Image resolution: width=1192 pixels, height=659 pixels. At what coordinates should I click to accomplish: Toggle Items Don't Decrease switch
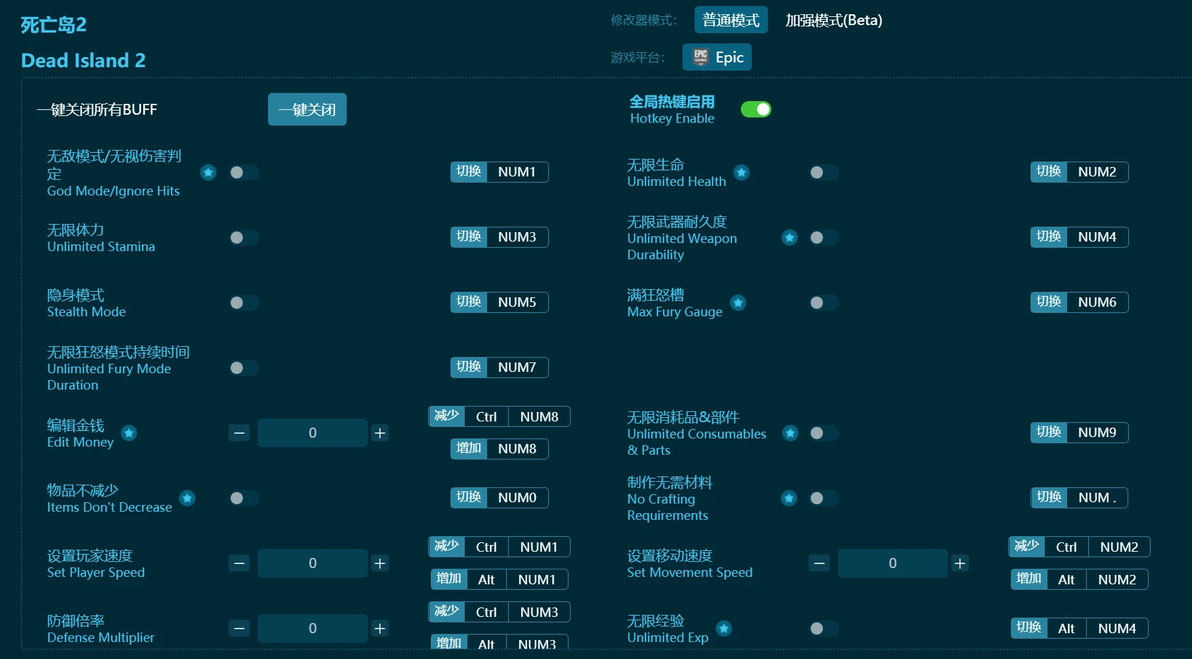244,498
